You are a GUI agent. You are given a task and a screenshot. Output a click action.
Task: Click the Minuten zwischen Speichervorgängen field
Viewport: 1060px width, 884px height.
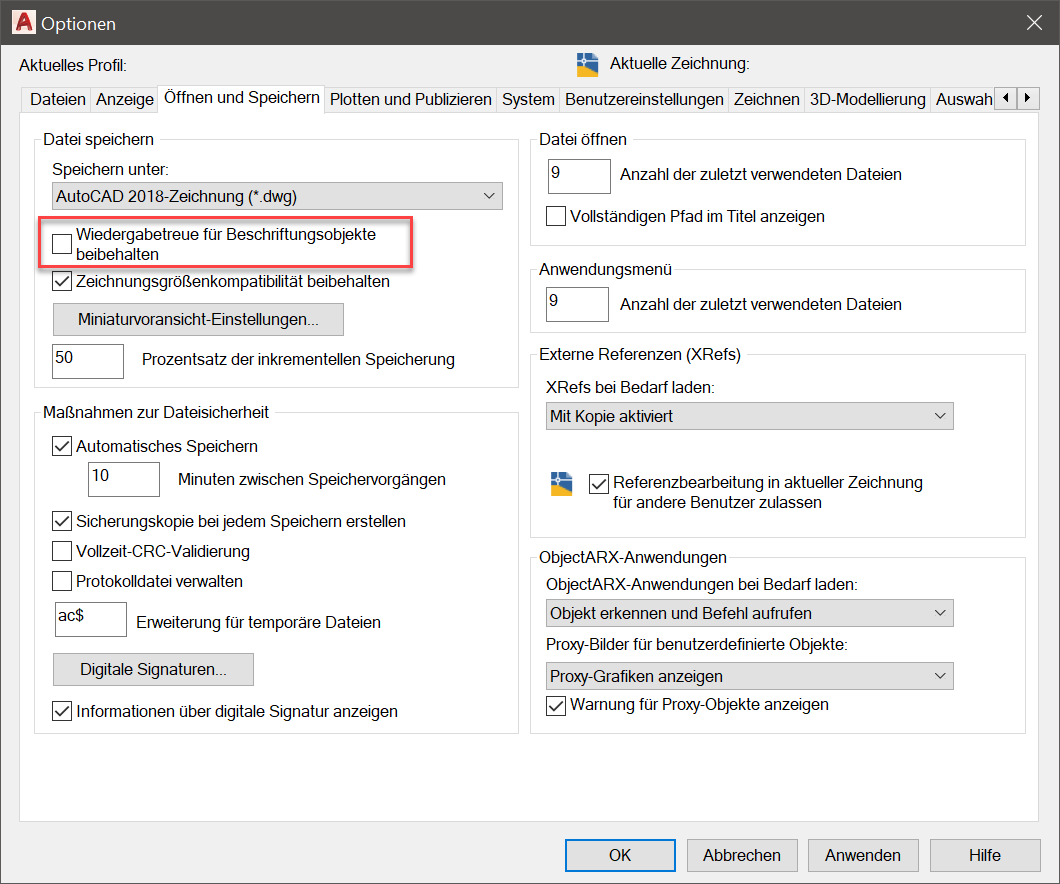pyautogui.click(x=124, y=479)
